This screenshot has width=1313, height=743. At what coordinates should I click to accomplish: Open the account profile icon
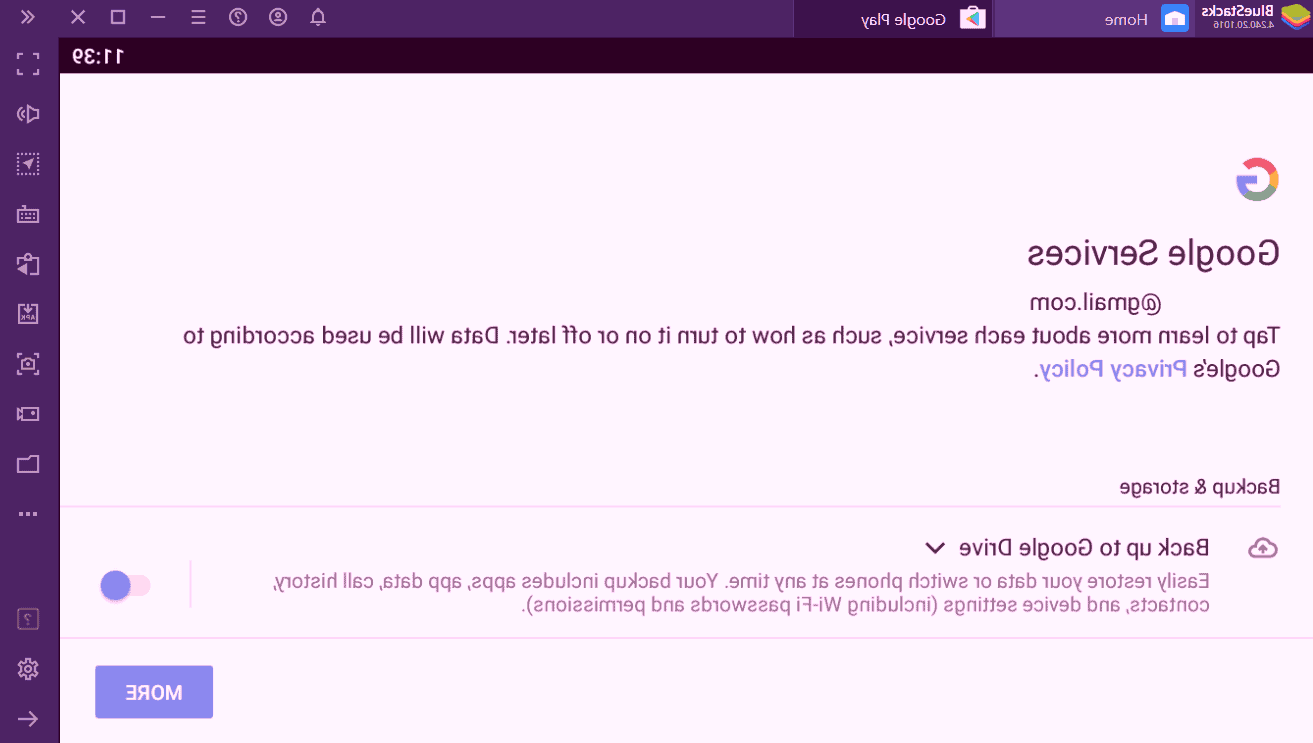(x=278, y=17)
